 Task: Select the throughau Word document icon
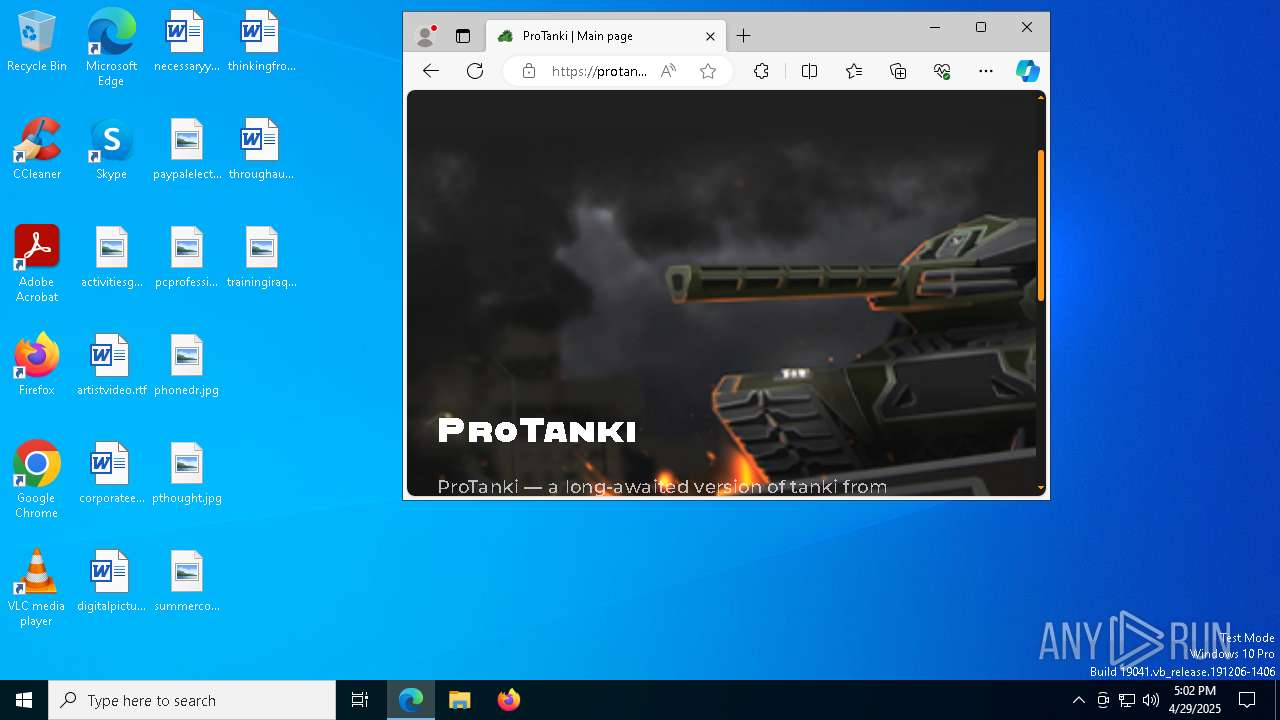pos(261,150)
